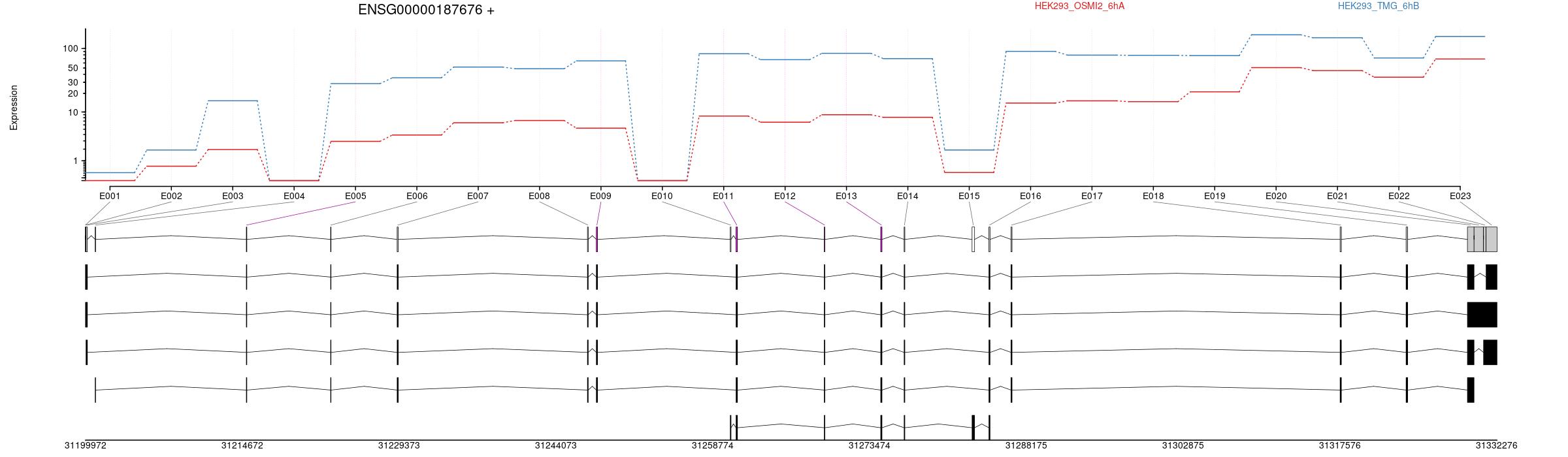Click exon label E022
The image size is (1568, 457).
(x=1399, y=196)
